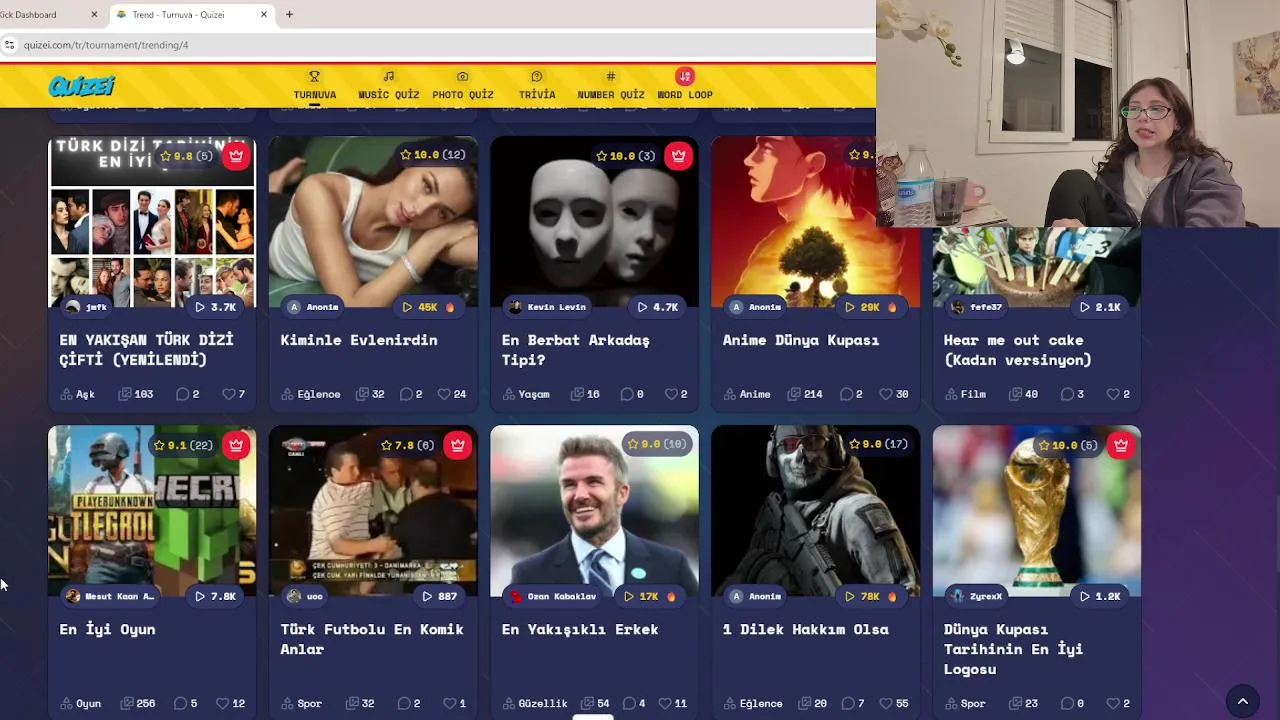Click the Aşk category tag
The height and width of the screenshot is (720, 1280).
(x=78, y=394)
